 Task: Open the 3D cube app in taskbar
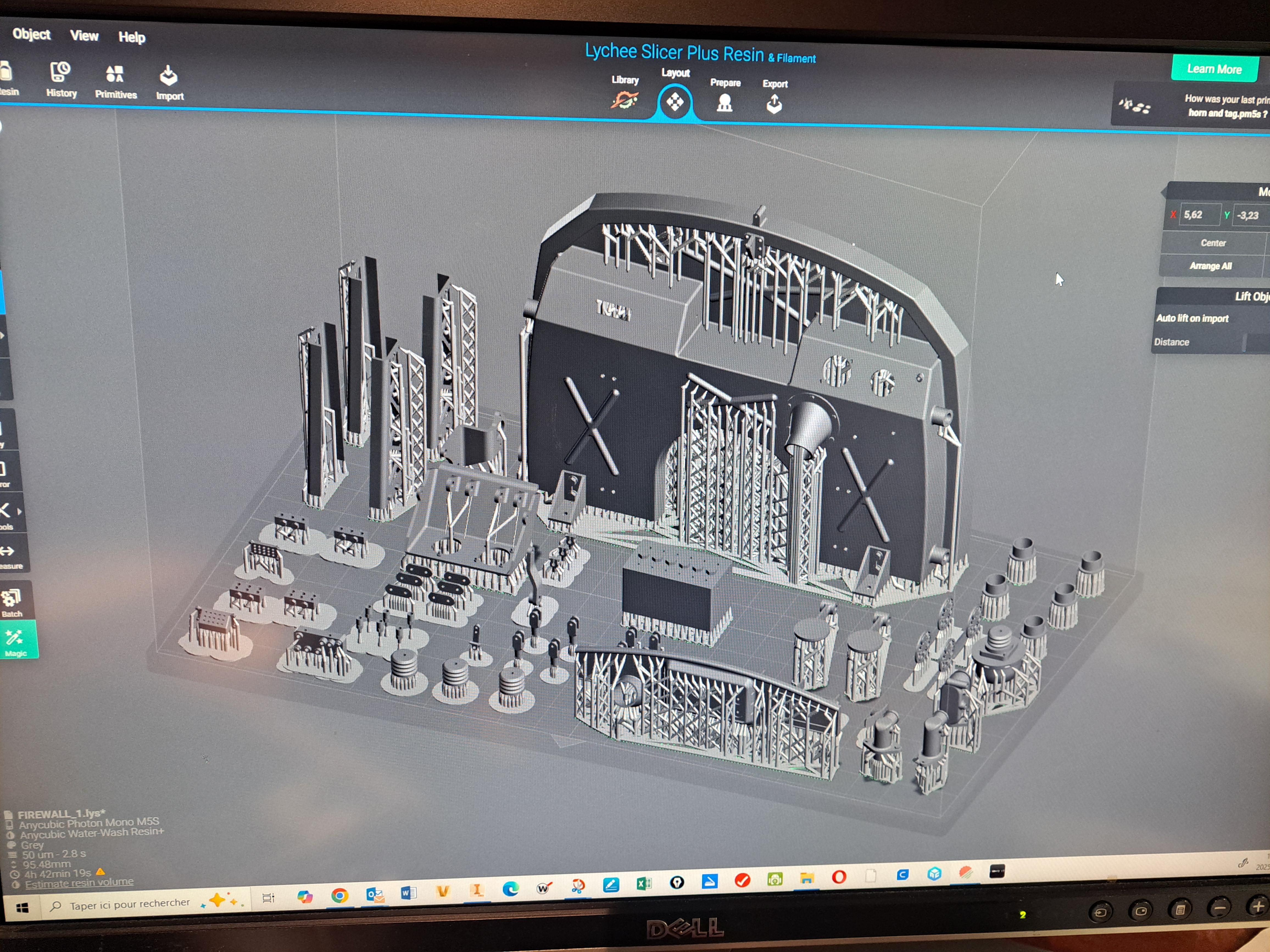coord(934,873)
